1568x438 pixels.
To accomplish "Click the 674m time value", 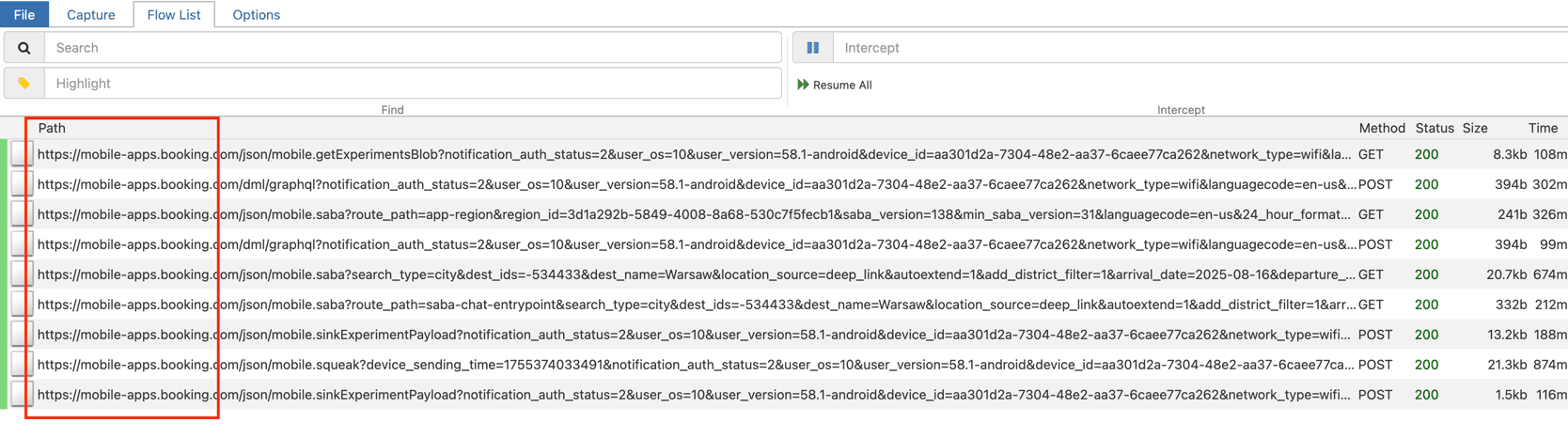I will [x=1550, y=274].
